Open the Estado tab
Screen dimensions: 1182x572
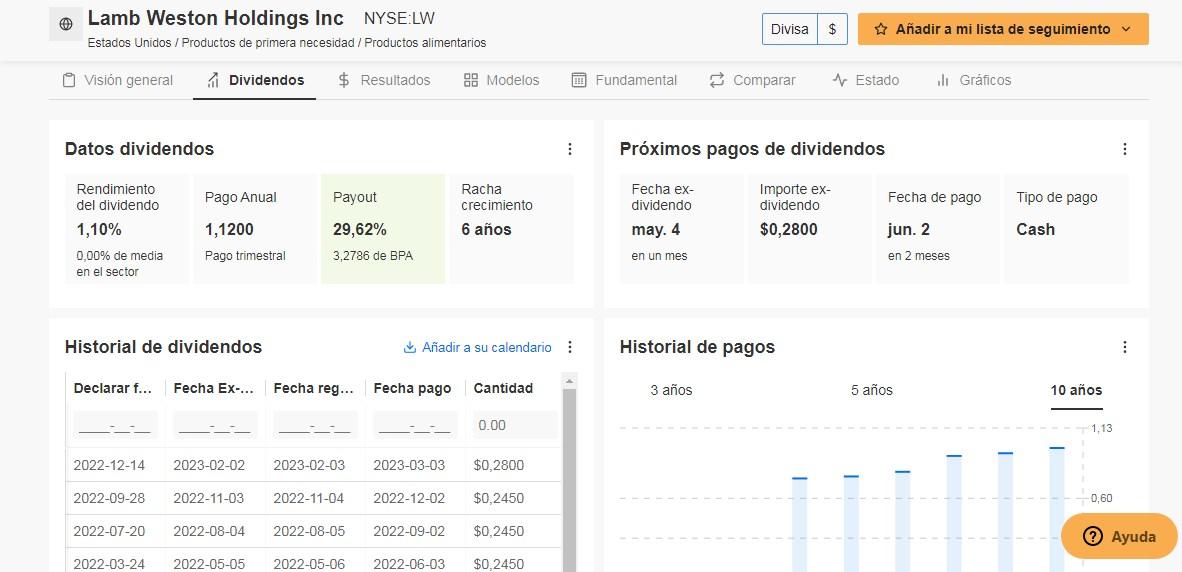(865, 80)
